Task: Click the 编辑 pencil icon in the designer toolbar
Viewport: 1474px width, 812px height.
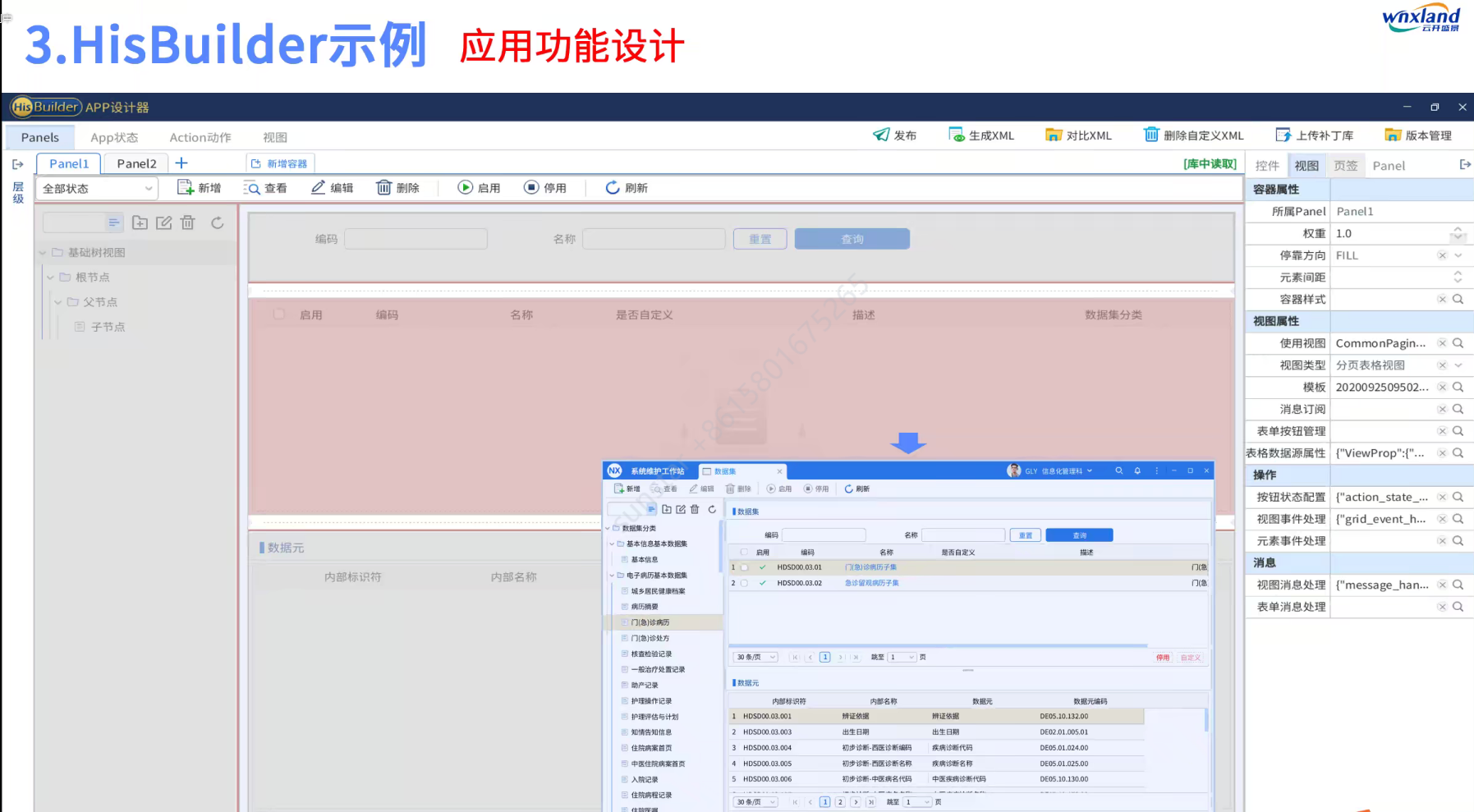Action: coord(319,187)
